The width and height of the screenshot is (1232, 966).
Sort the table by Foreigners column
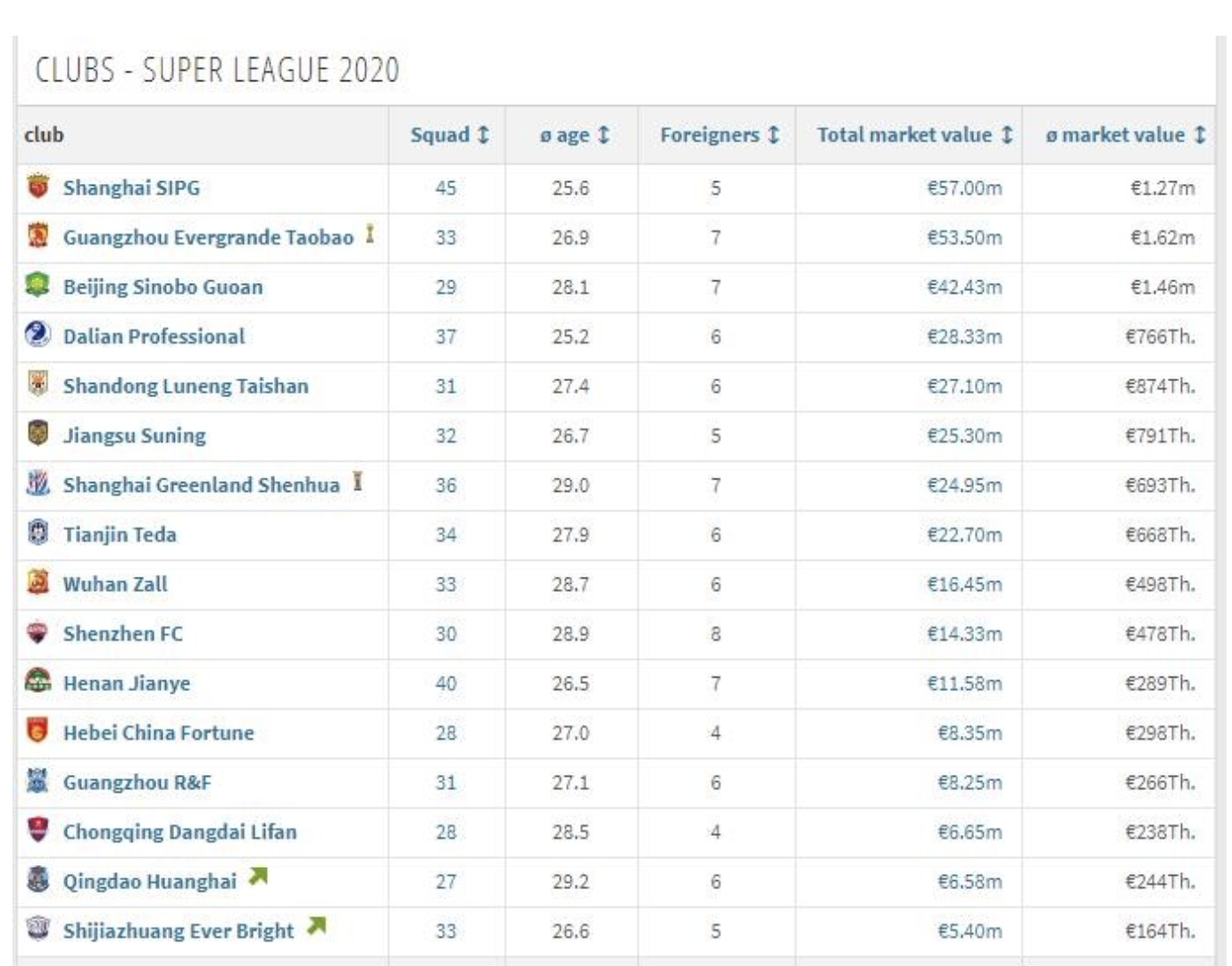tap(720, 135)
